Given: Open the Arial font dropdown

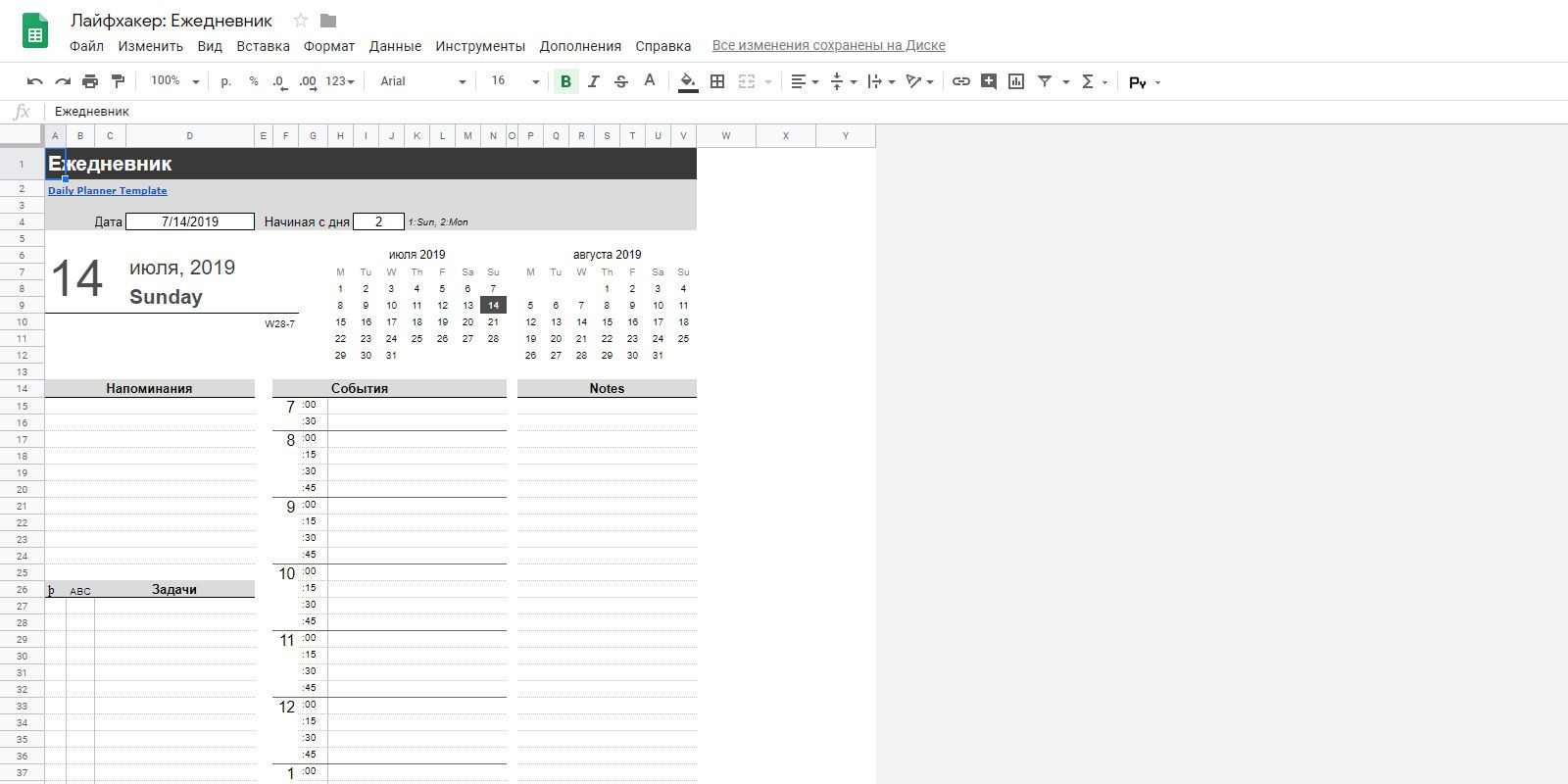Looking at the screenshot, I should (x=422, y=81).
